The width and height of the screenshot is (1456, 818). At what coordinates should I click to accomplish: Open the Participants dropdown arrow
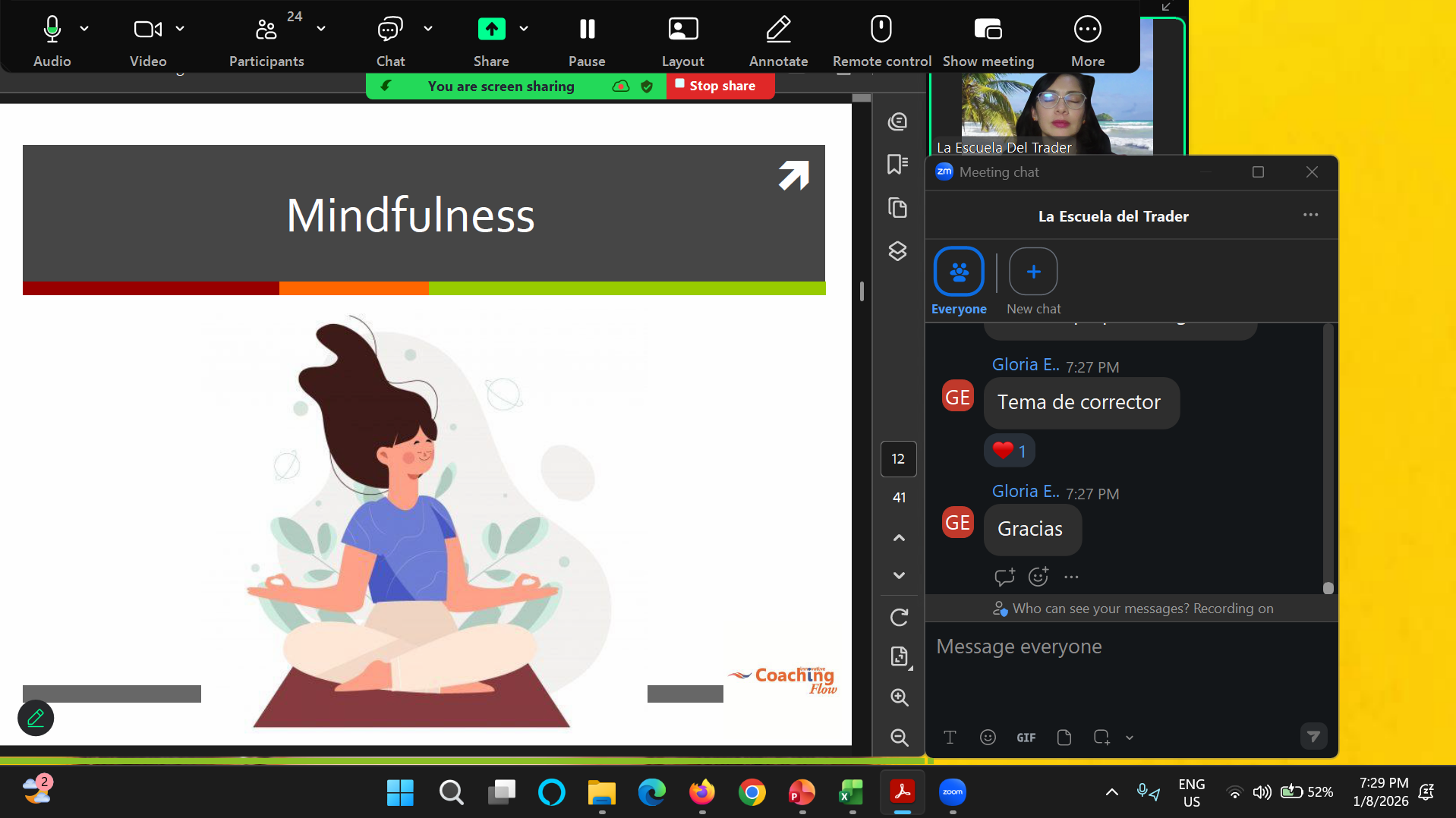(x=321, y=29)
